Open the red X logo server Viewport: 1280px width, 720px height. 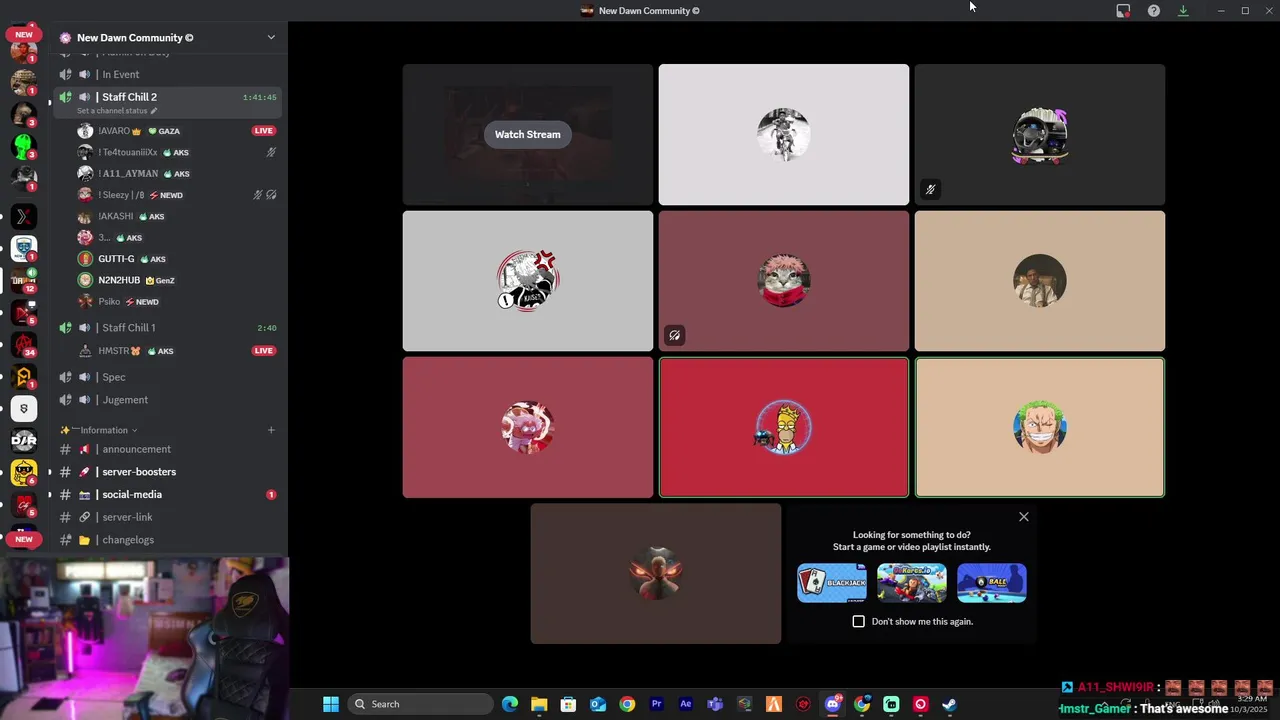pos(24,216)
